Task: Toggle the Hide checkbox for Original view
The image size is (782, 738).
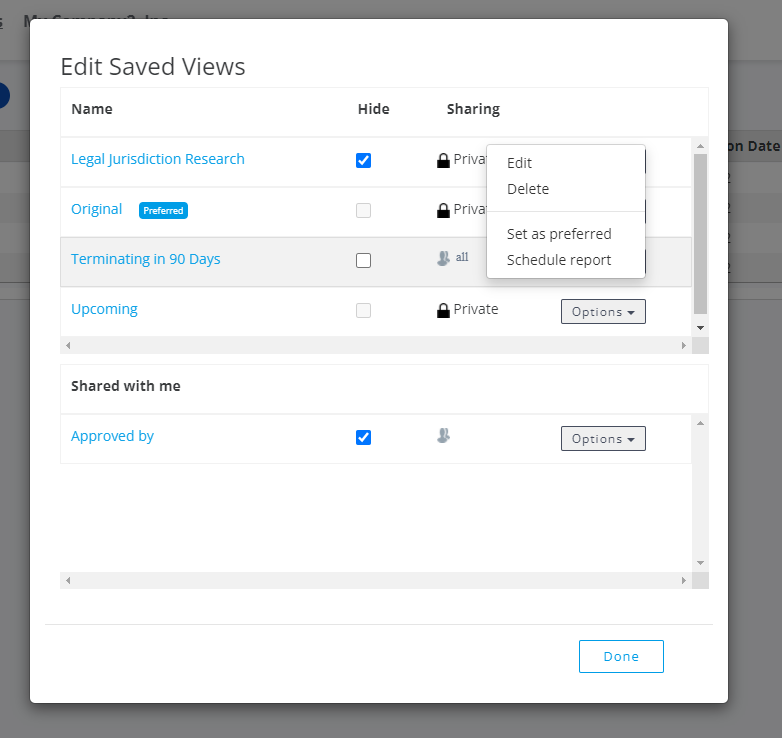Action: [364, 210]
